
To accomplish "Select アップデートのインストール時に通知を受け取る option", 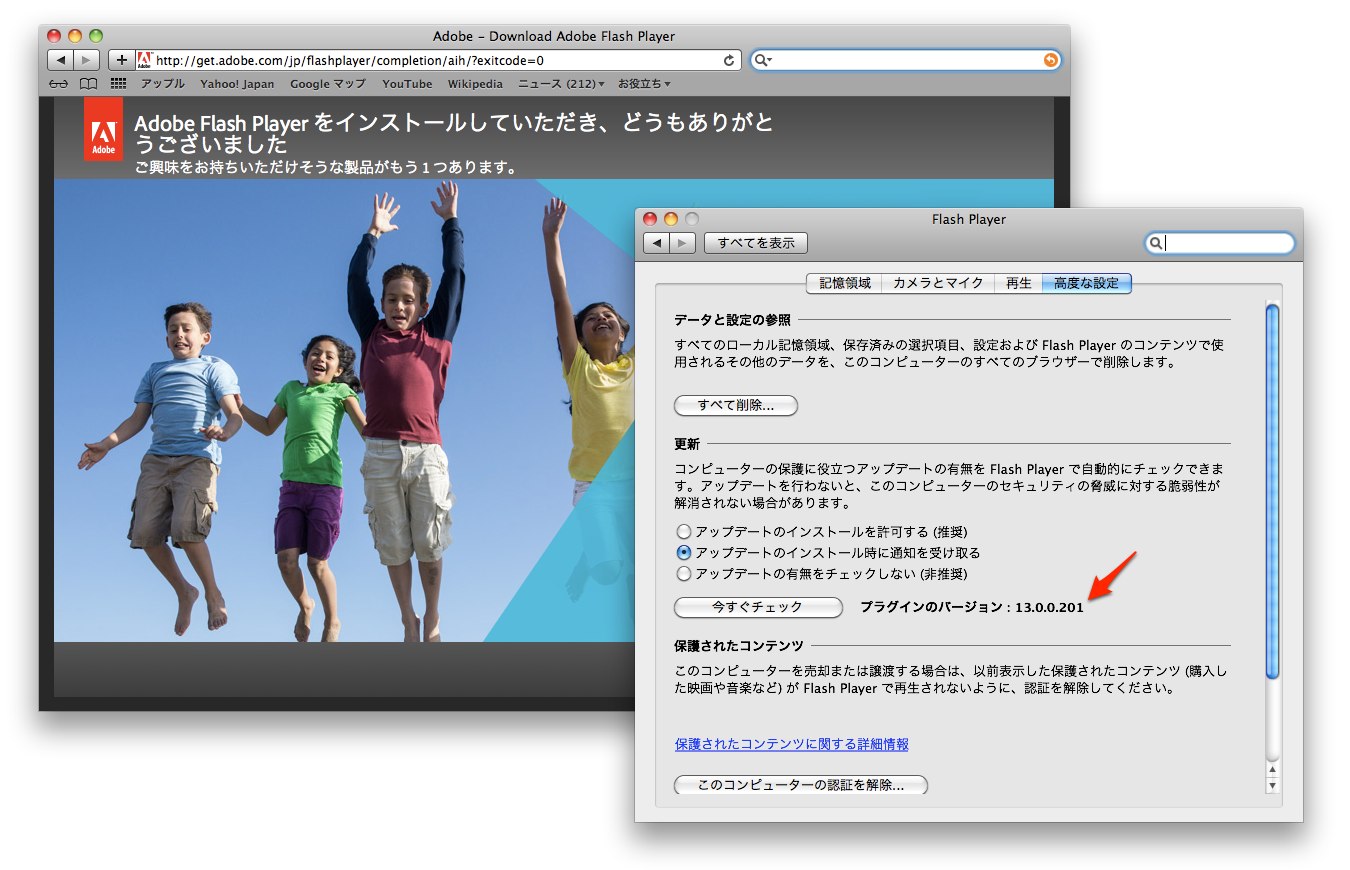I will [684, 553].
